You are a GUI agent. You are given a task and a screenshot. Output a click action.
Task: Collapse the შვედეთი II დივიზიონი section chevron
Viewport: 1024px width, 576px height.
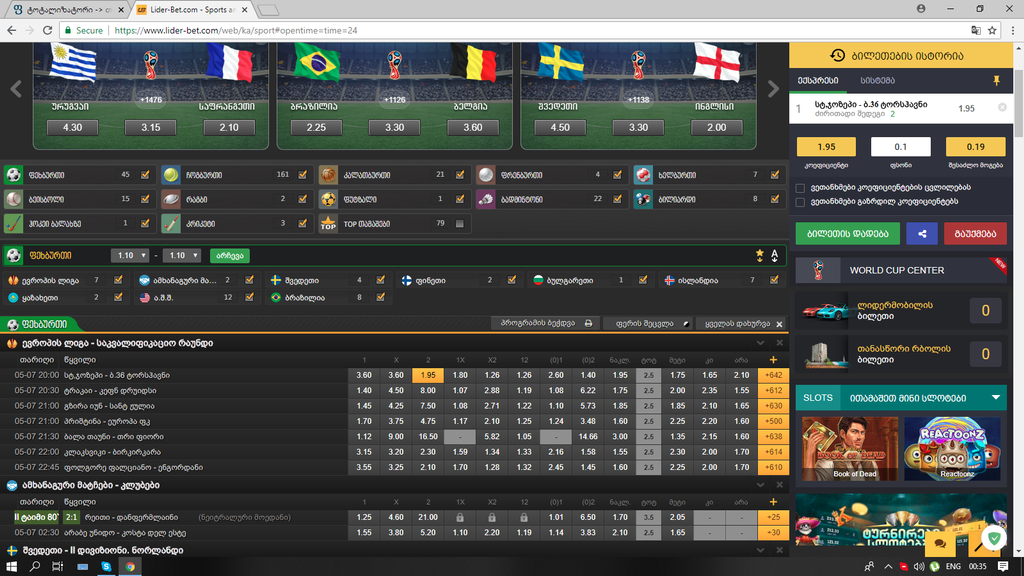coord(760,550)
